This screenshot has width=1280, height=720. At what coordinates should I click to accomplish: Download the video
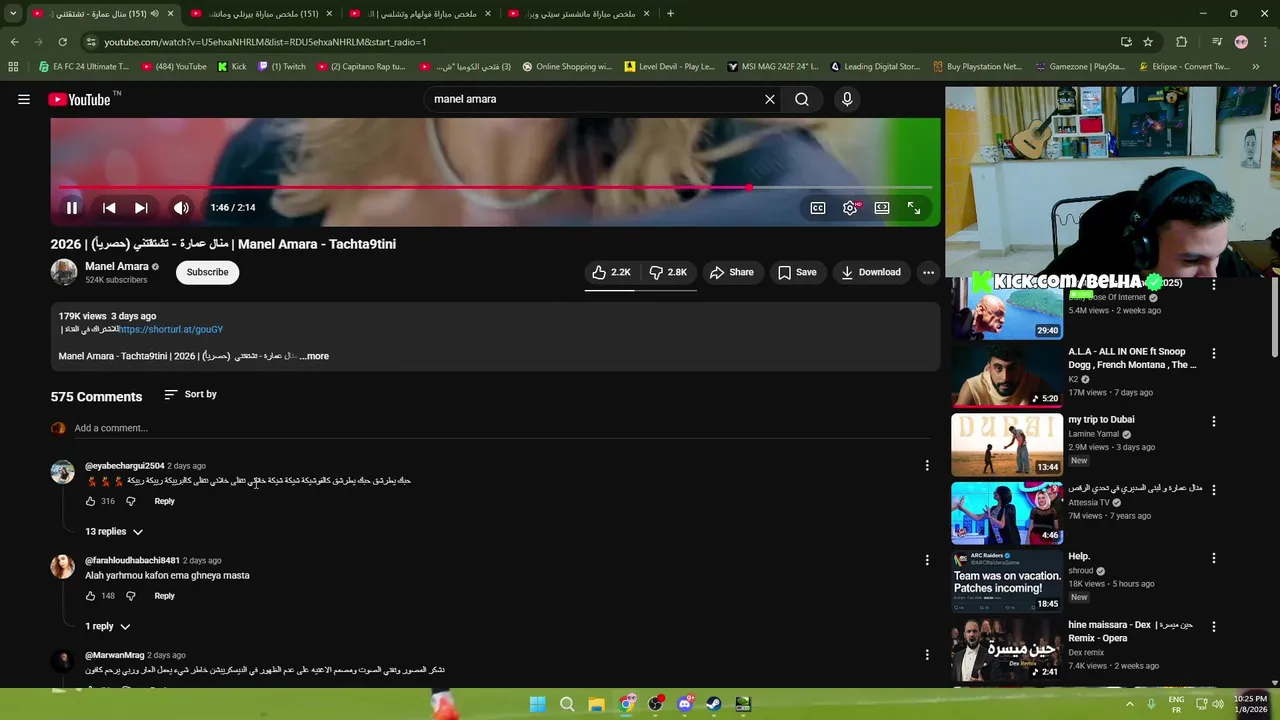(x=870, y=272)
